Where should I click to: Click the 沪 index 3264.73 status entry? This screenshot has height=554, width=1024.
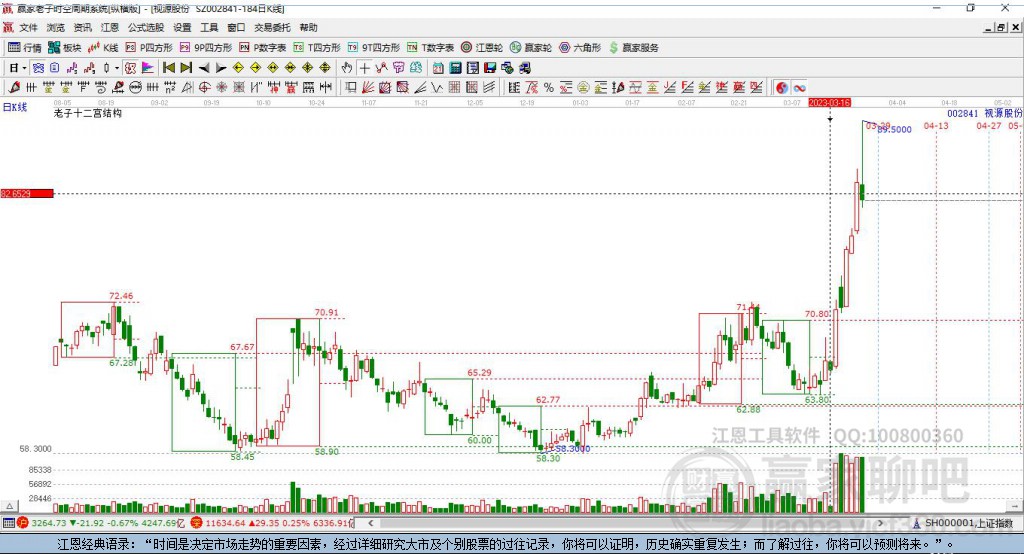tap(99, 523)
